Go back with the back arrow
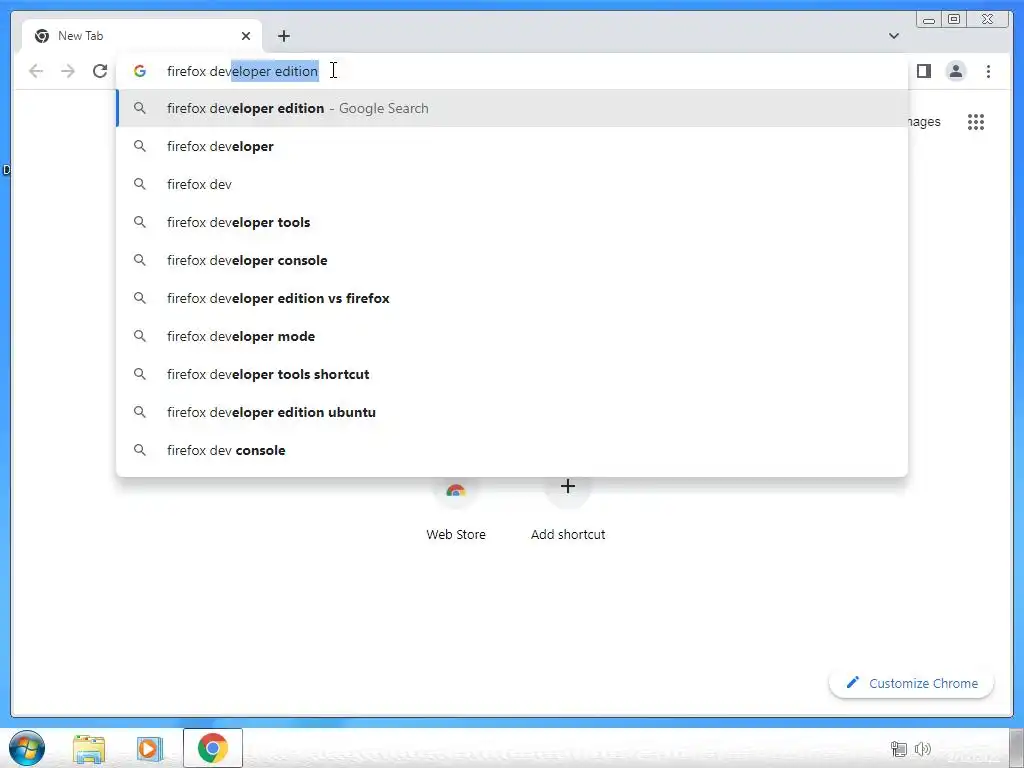The height and width of the screenshot is (768, 1024). (x=36, y=71)
